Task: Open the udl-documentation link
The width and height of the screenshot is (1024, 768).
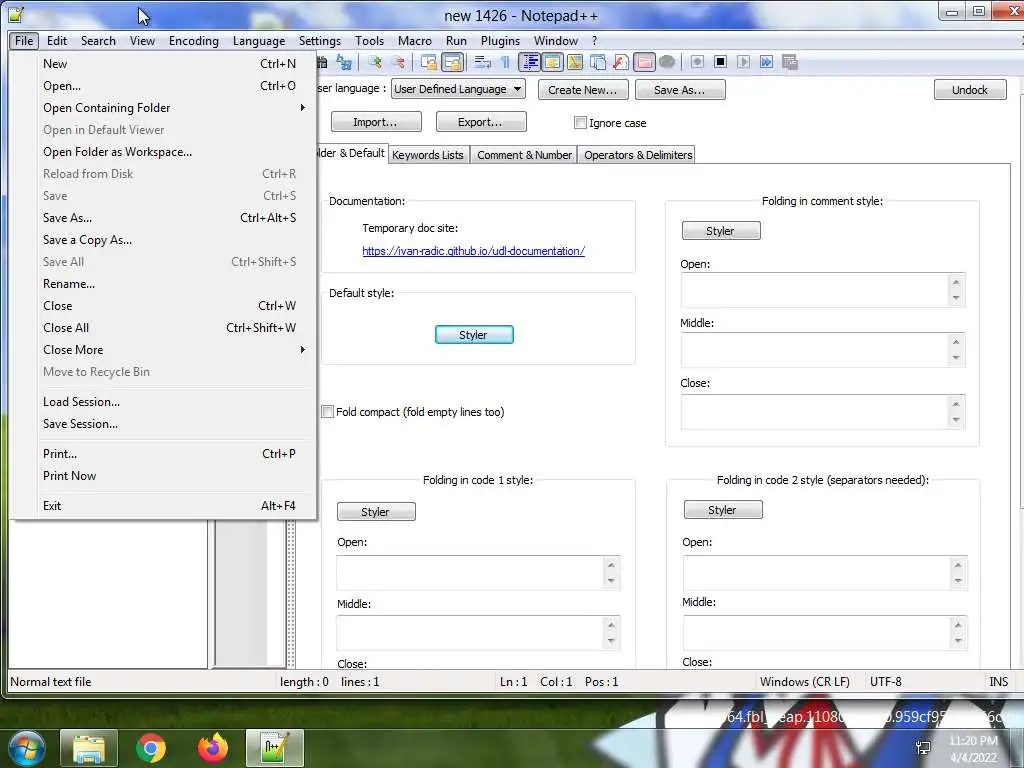Action: coord(473,251)
